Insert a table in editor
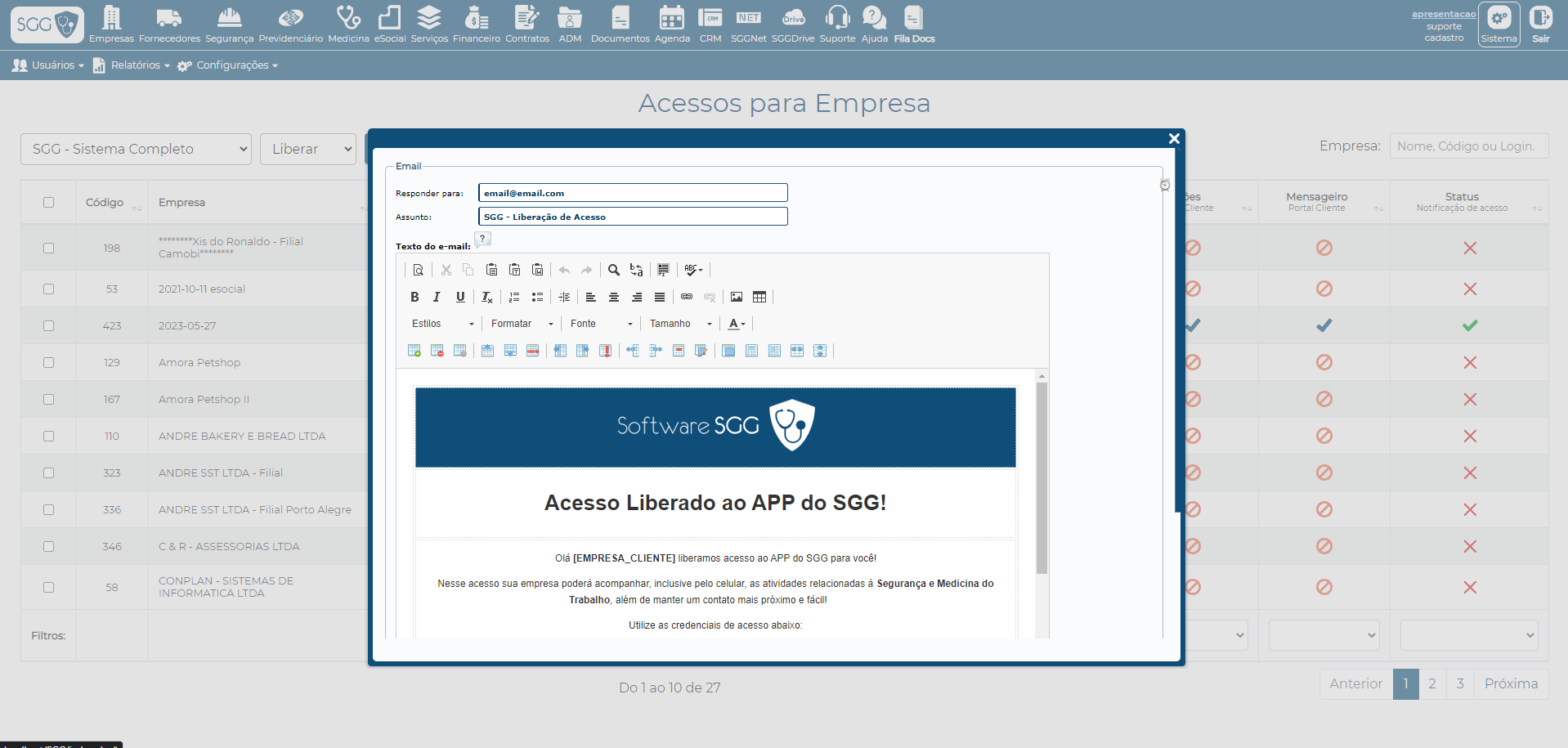Image resolution: width=1568 pixels, height=748 pixels. (x=759, y=297)
